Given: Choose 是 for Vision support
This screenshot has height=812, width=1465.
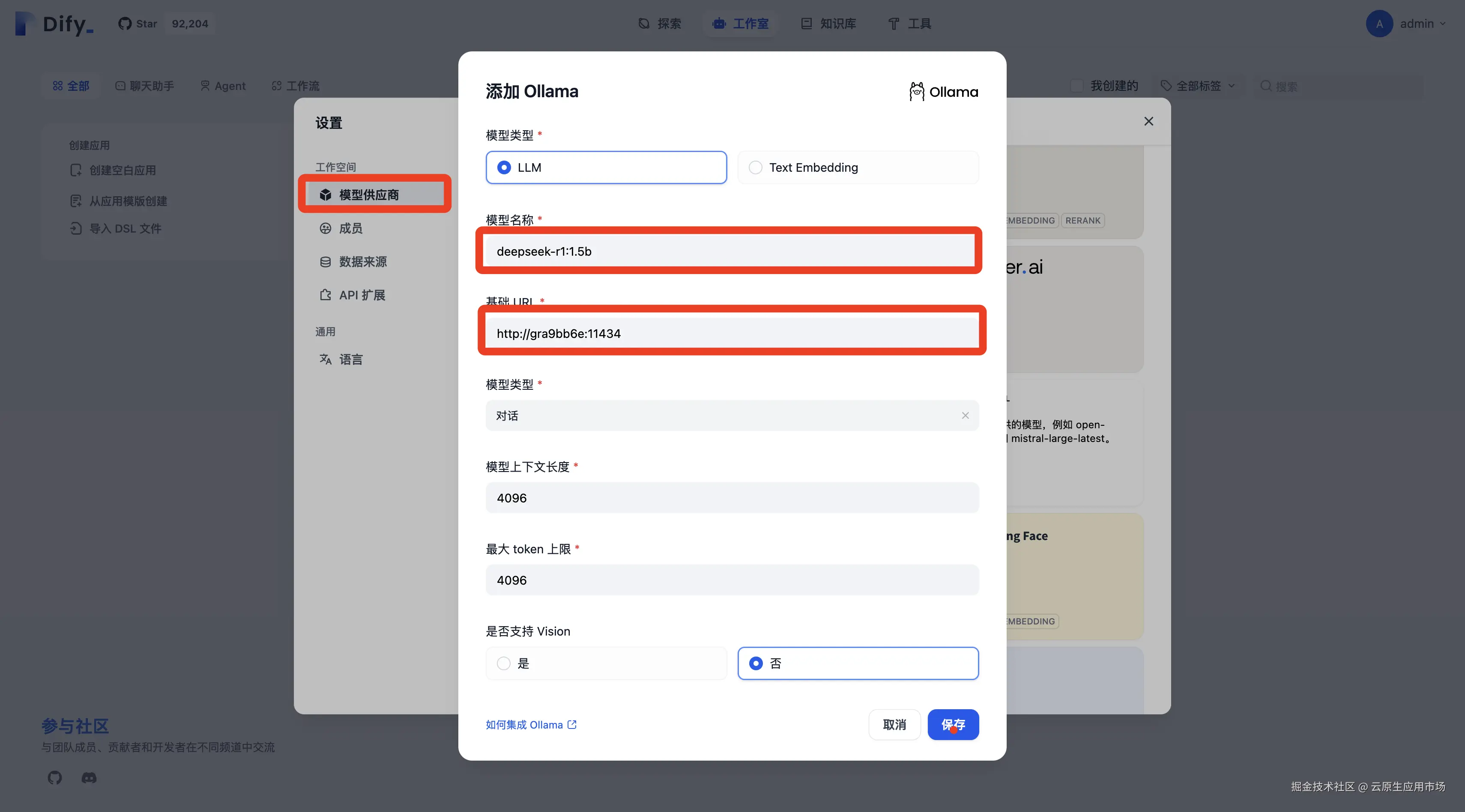Looking at the screenshot, I should [504, 663].
